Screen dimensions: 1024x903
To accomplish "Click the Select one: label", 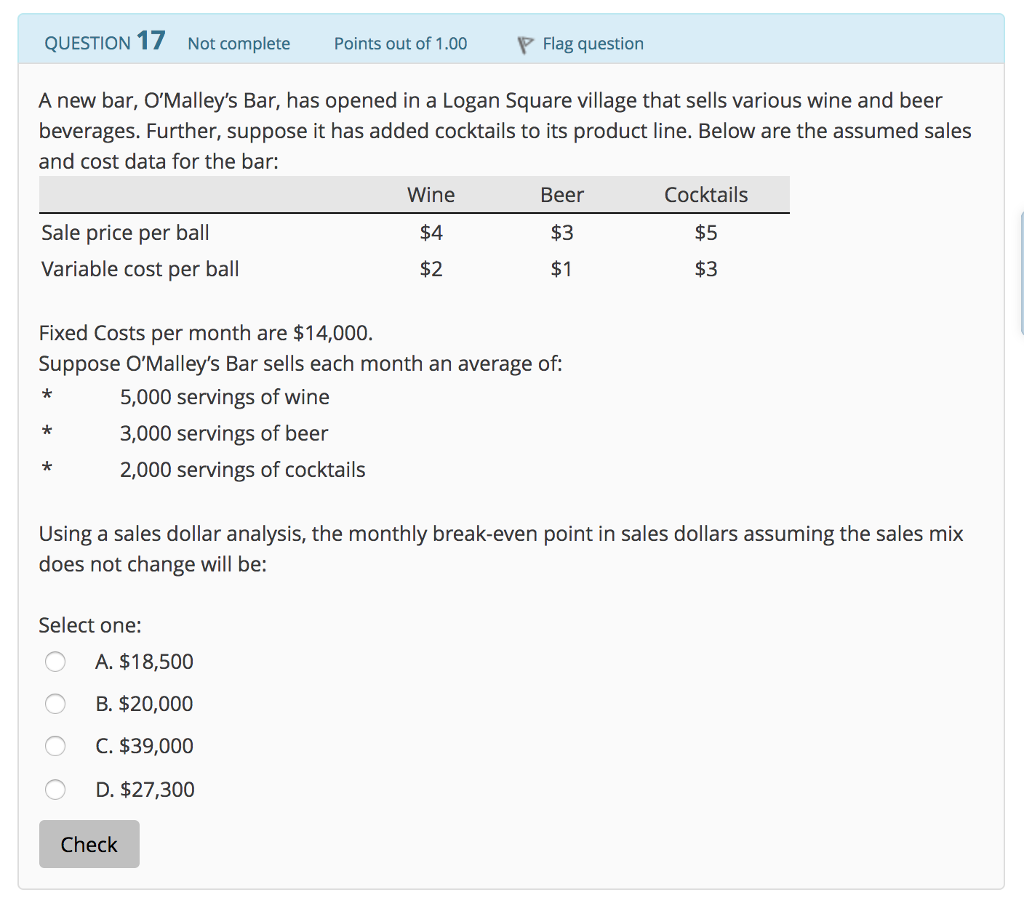I will (x=90, y=626).
